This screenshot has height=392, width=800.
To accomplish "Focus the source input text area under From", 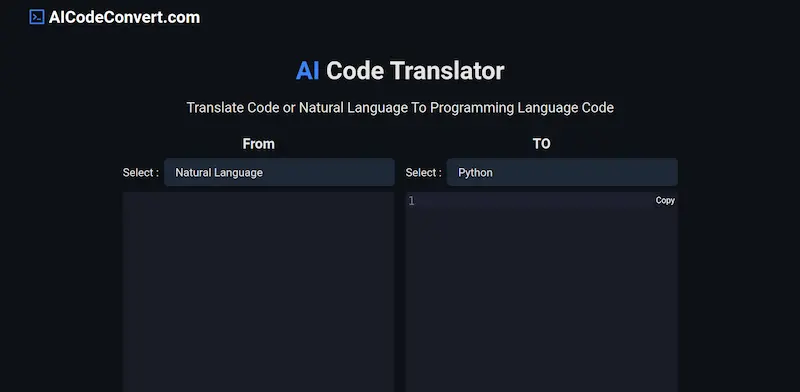I will [258, 292].
